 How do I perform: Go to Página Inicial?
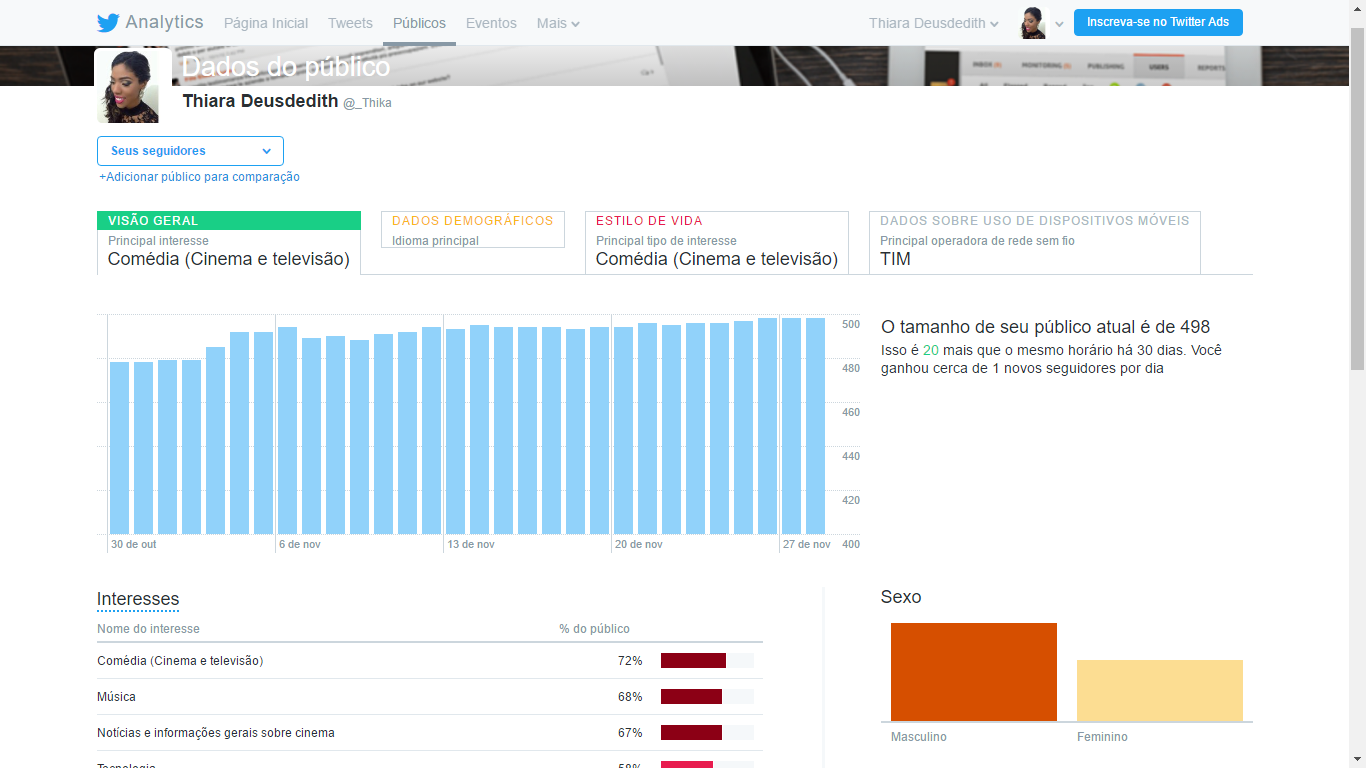[266, 23]
